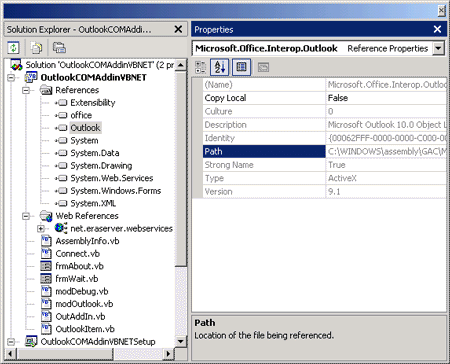Screen dimensions: 450x364
Task: Select OutlookItem.vb file
Action: pyautogui.click(x=85, y=329)
